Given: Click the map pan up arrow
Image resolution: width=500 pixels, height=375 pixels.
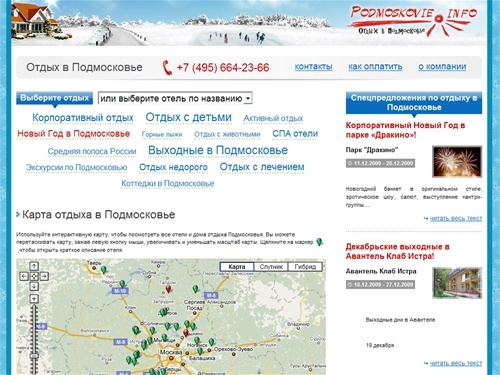Looking at the screenshot, I should (x=34, y=266).
